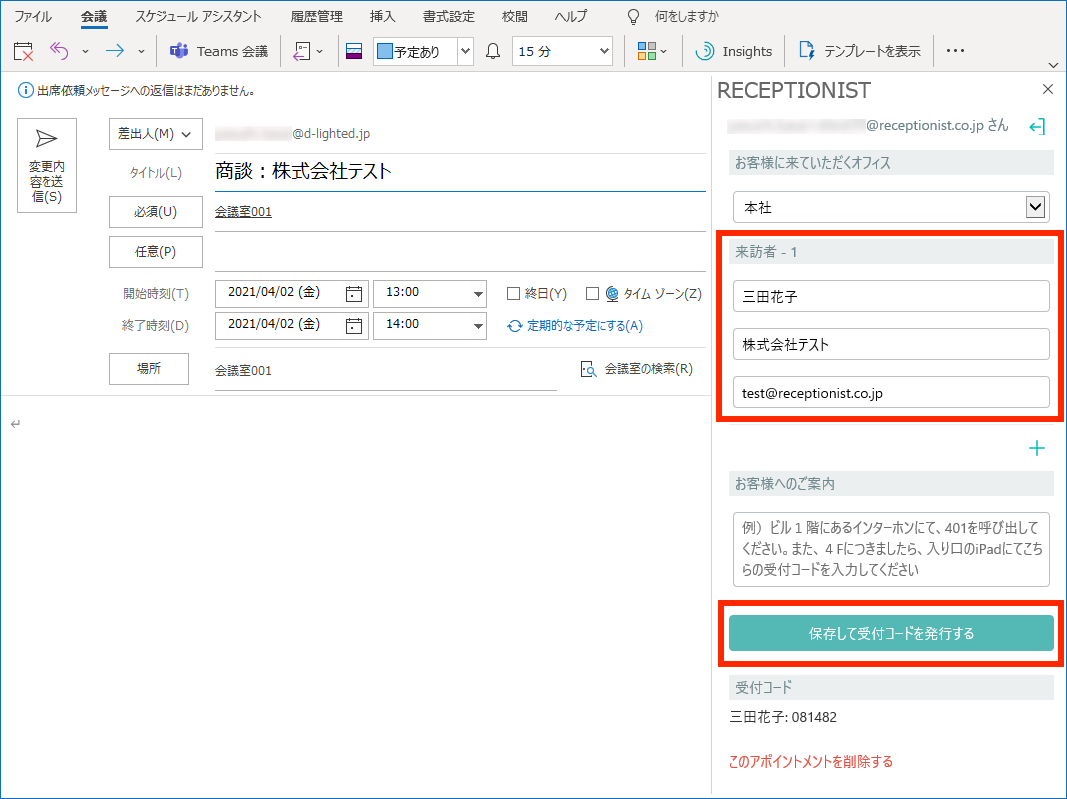Click the 任意 attendees button

(156, 252)
